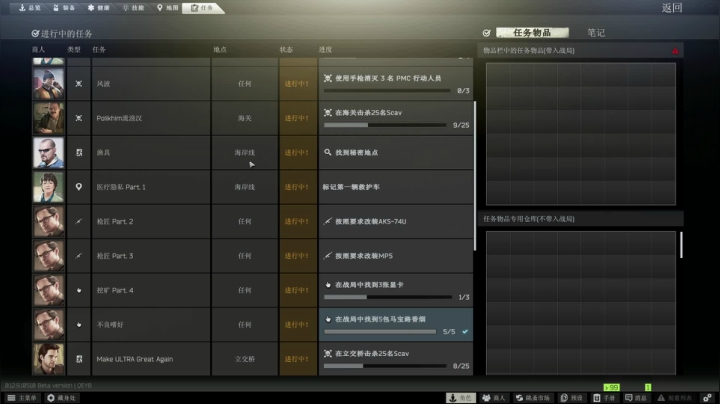Open Make ULTRA Great Again task
Viewport: 720px width, 404px height.
pos(135,359)
